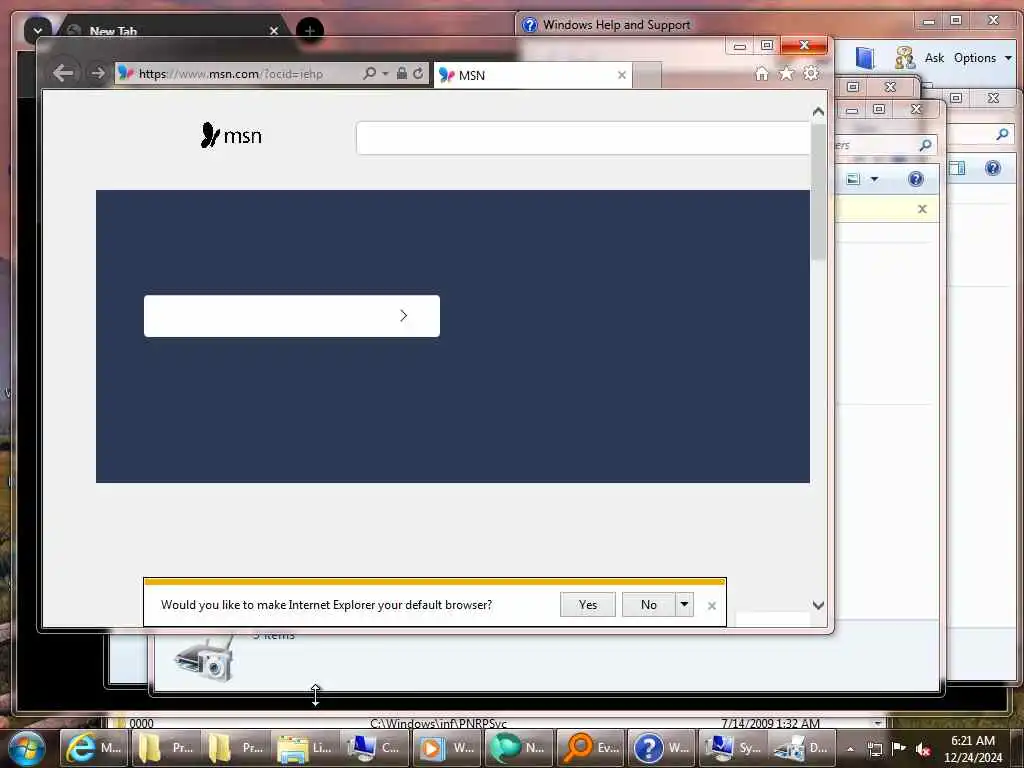Click the page scrollbar down arrow

pos(818,605)
